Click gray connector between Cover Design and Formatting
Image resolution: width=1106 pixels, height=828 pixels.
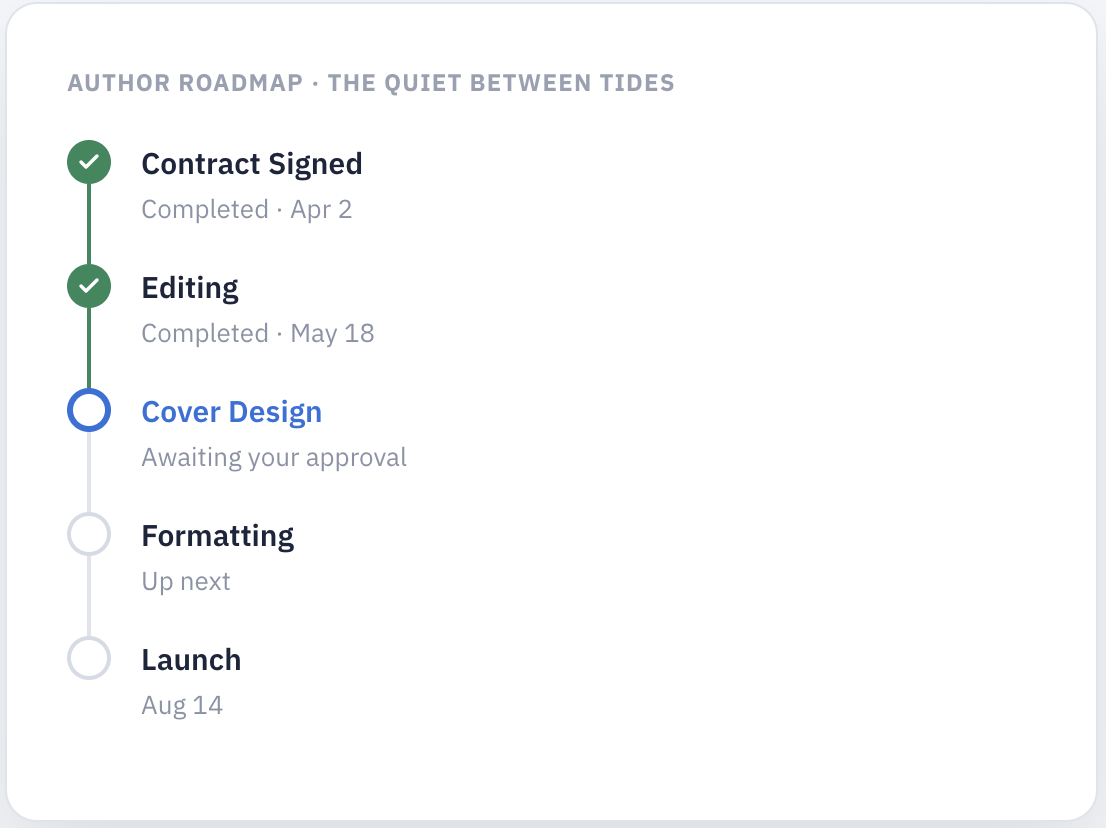click(89, 473)
